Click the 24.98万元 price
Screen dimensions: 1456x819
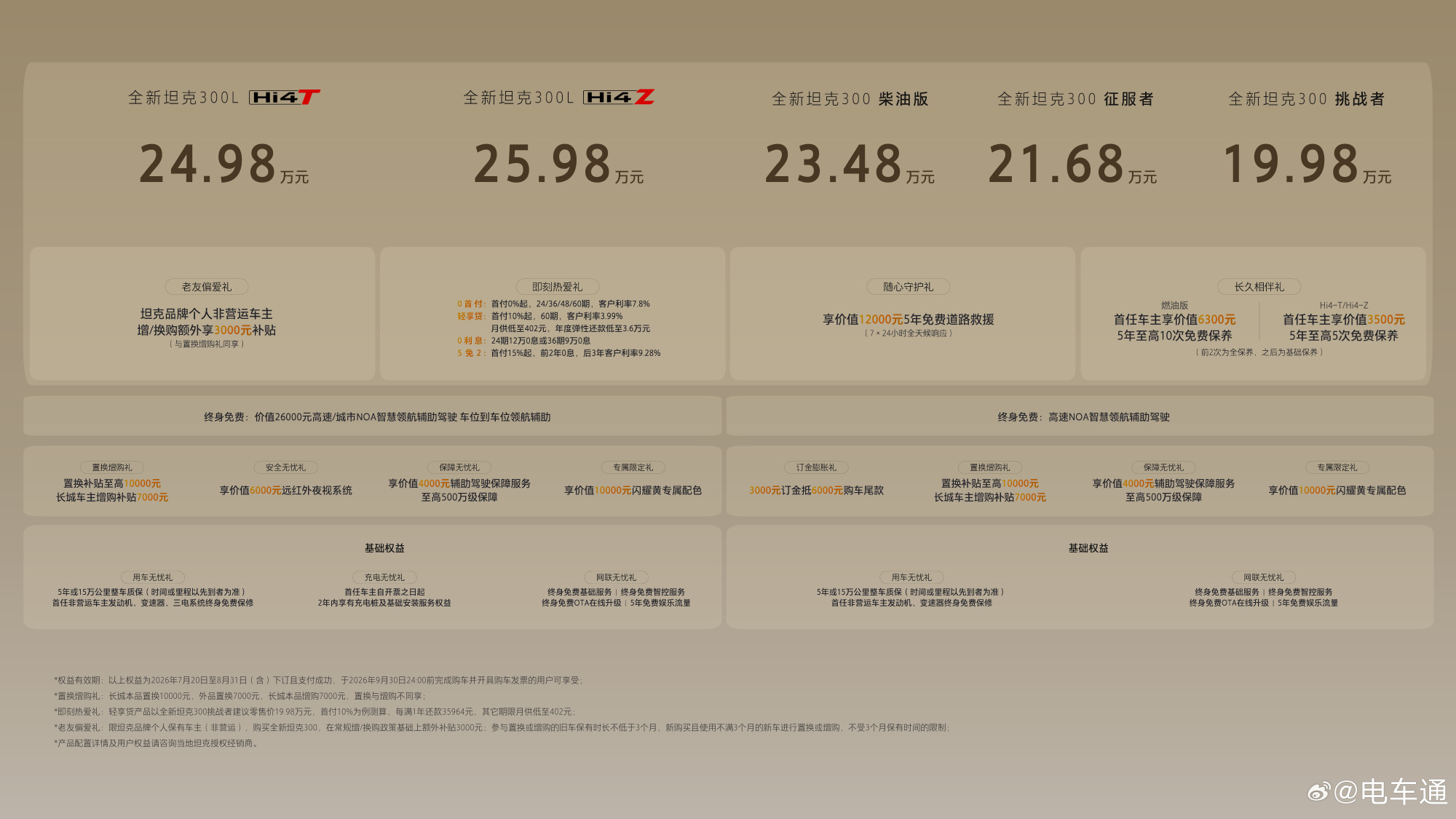pyautogui.click(x=223, y=164)
